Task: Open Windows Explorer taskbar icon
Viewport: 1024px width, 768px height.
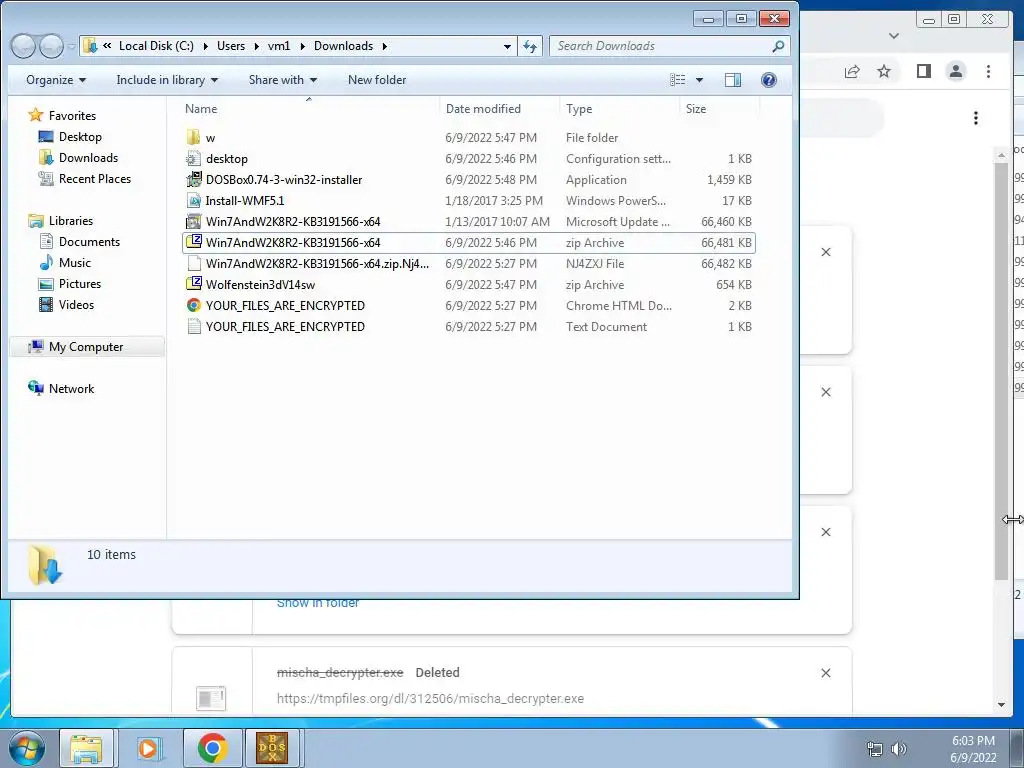Action: pyautogui.click(x=86, y=748)
